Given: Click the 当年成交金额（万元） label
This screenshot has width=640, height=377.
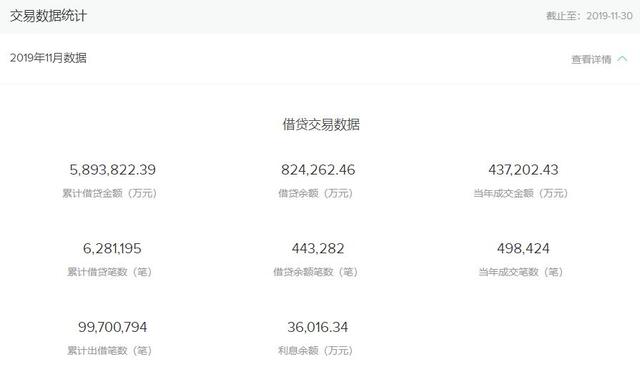Looking at the screenshot, I should (x=521, y=193).
